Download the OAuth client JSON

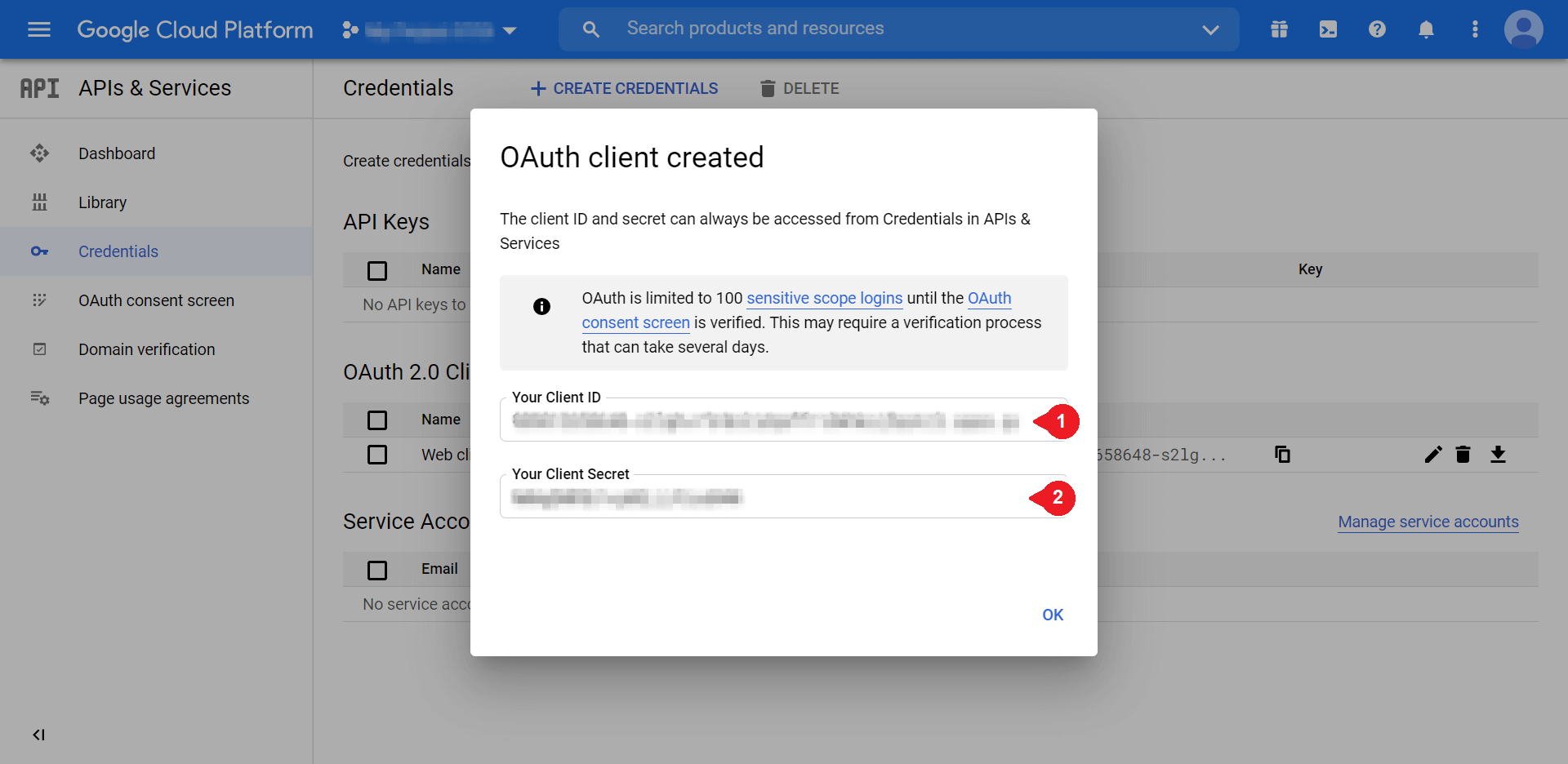1499,455
